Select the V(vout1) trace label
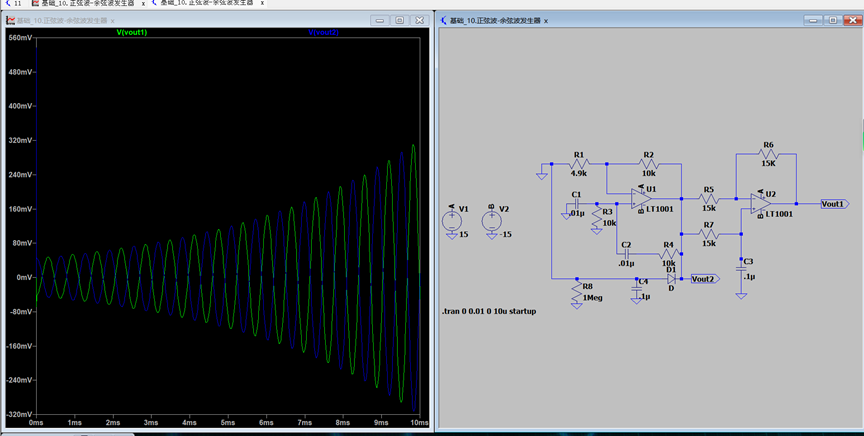The image size is (864, 436). [132, 33]
